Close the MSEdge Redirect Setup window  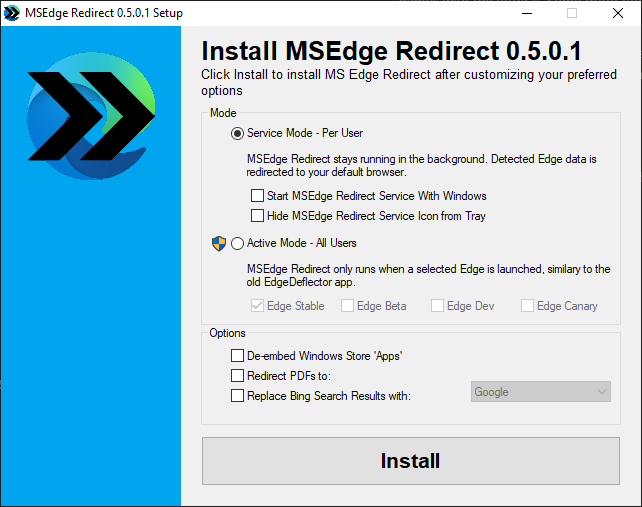(x=618, y=13)
